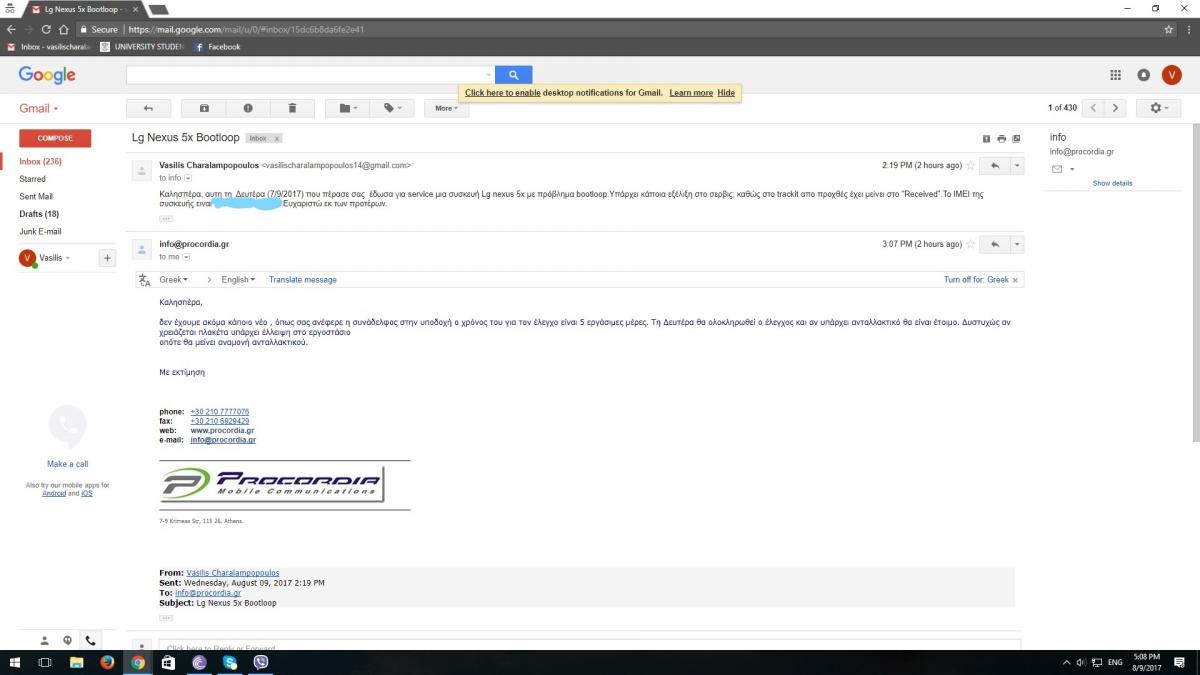The height and width of the screenshot is (675, 1200).
Task: Open Hangouts contacts icon at bottom
Action: (x=44, y=640)
